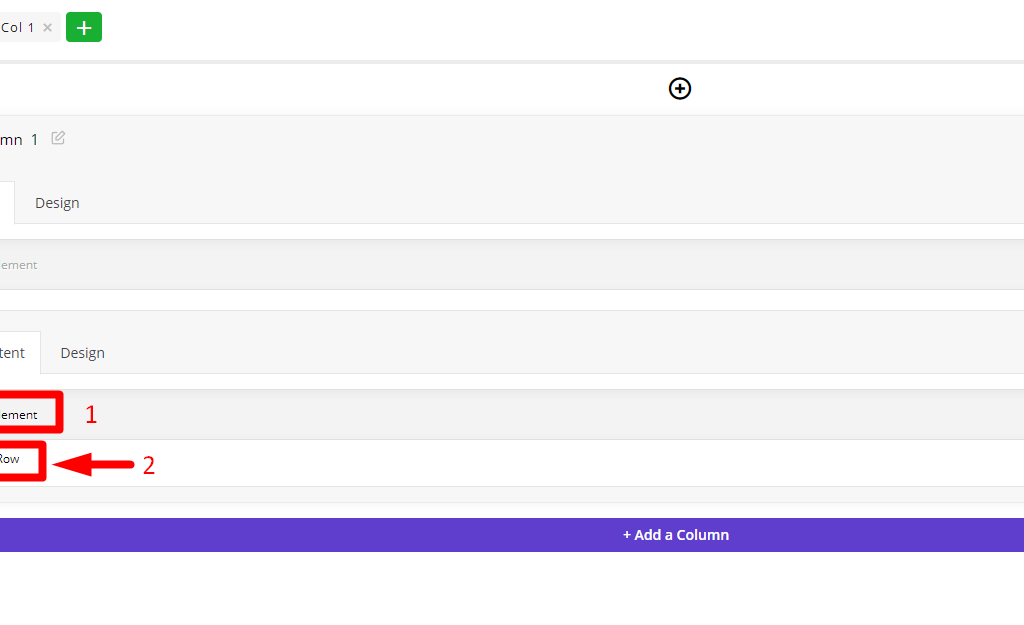The height and width of the screenshot is (625, 1024).
Task: Click the blank tab bar area right of the lower Design tab
Action: point(573,353)
